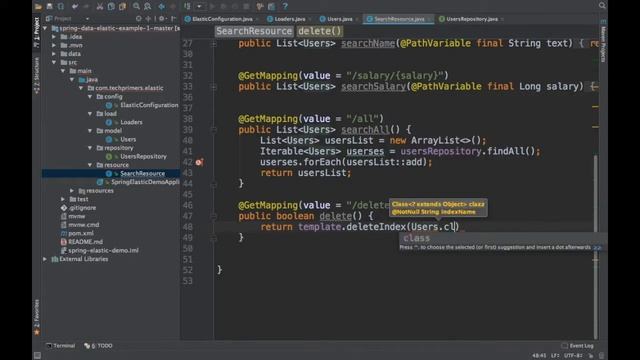Click the Scroll from Source target icon
Screen dimensions: 640x360
pyautogui.click(x=139, y=19)
